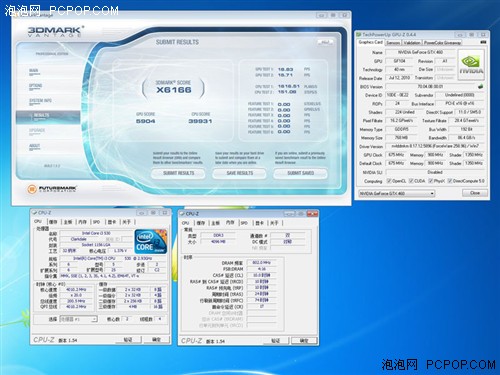Click the Futuremark logo in 3DMark Vantage
500x375 pixels.
[x=52, y=189]
